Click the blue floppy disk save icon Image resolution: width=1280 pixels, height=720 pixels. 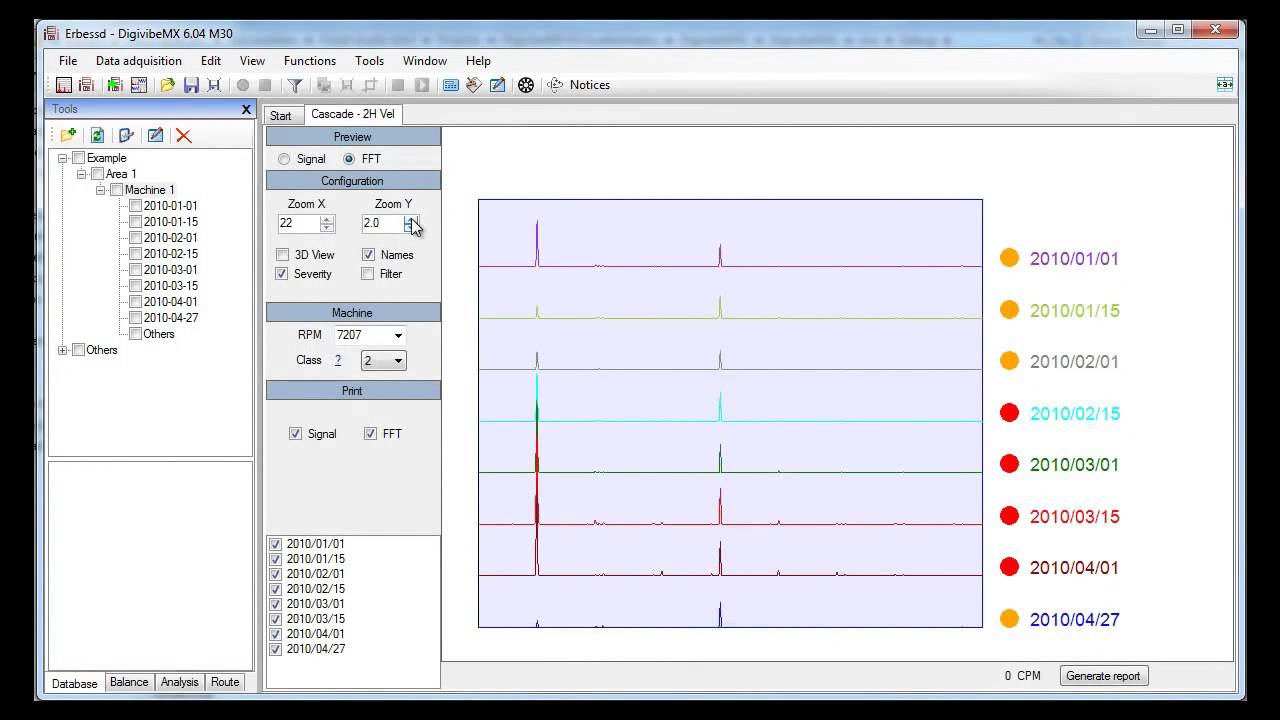[191, 85]
